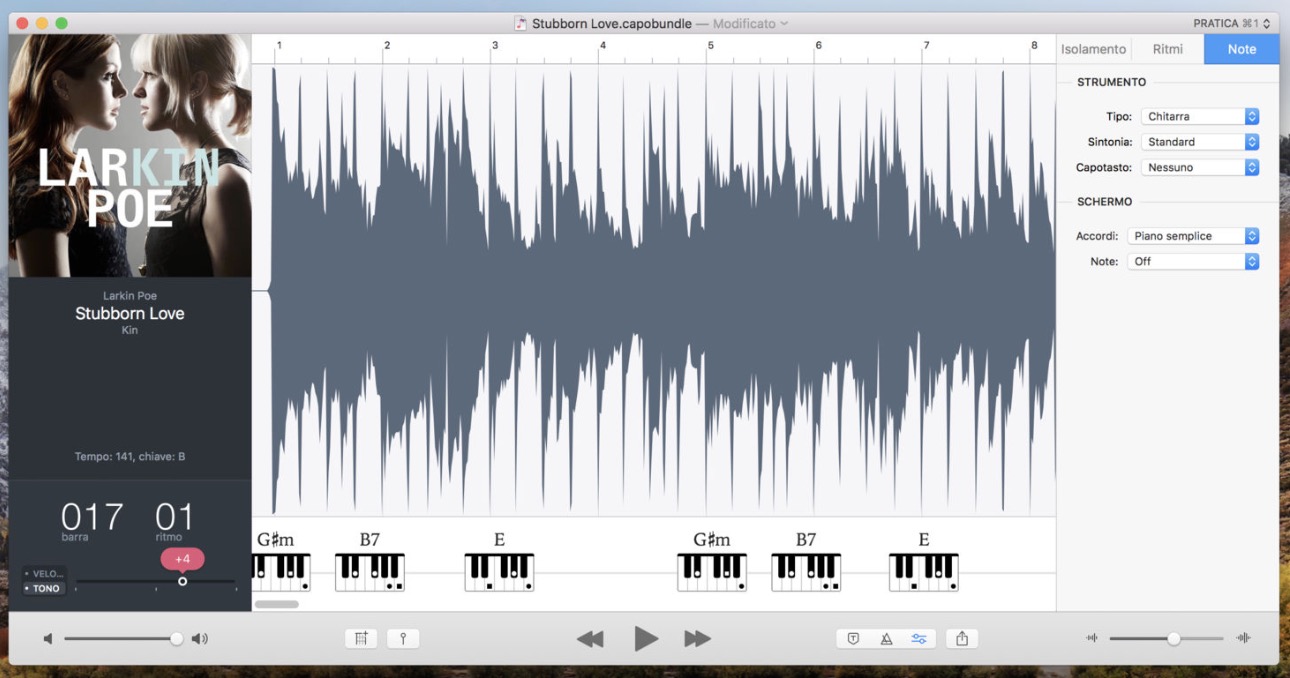The height and width of the screenshot is (678, 1290).
Task: Open the Sintonia dropdown showing Standard
Action: 1200,142
